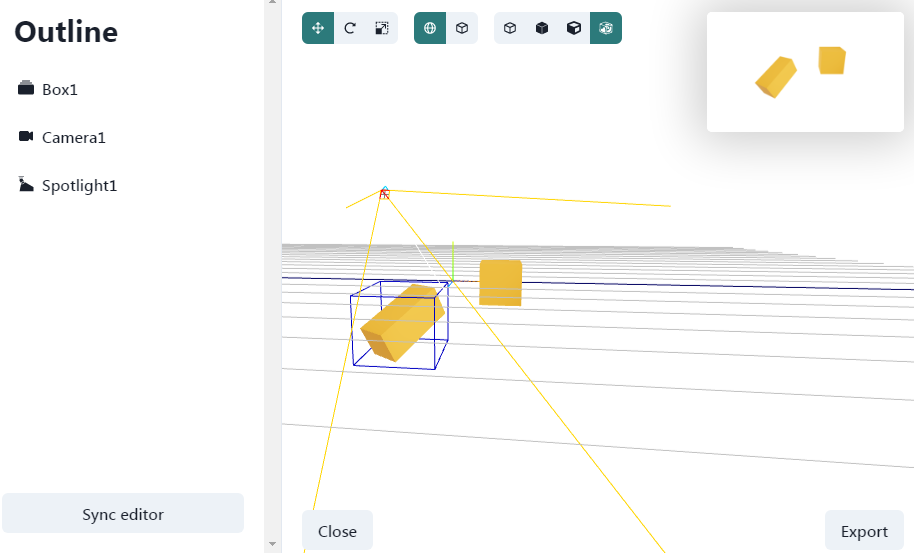Click the upright yellow box in viewport
This screenshot has width=914, height=553.
point(501,283)
